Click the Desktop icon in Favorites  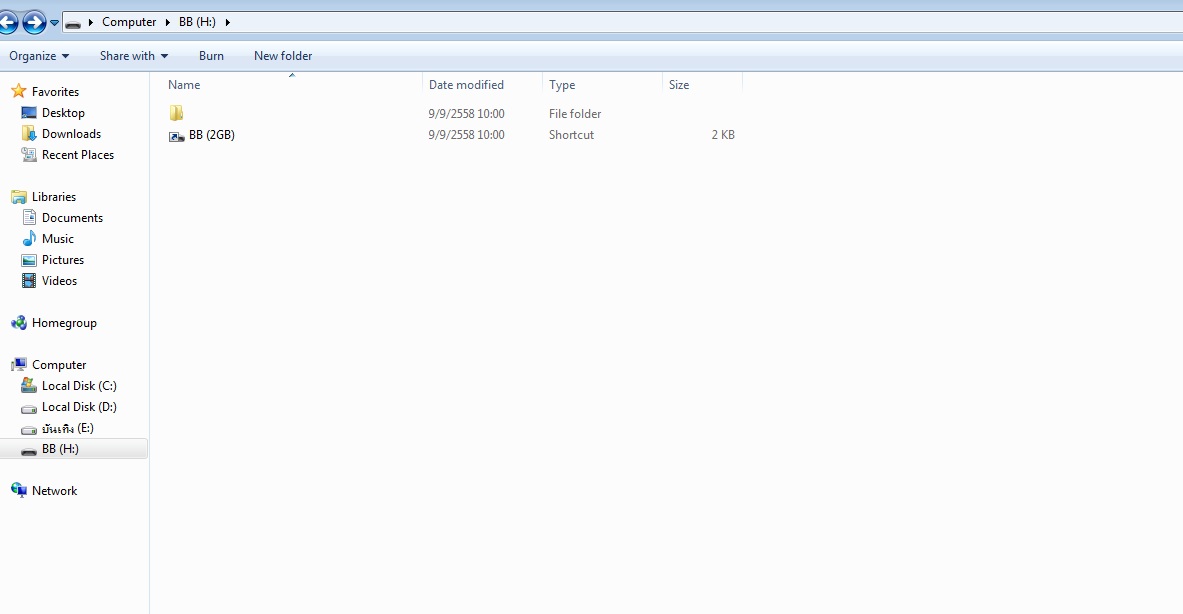click(x=29, y=112)
